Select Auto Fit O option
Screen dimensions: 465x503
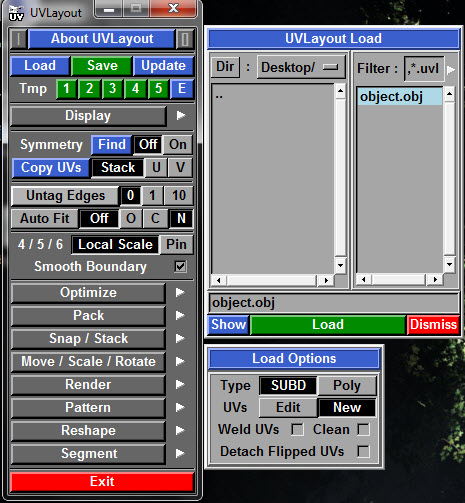[x=131, y=219]
